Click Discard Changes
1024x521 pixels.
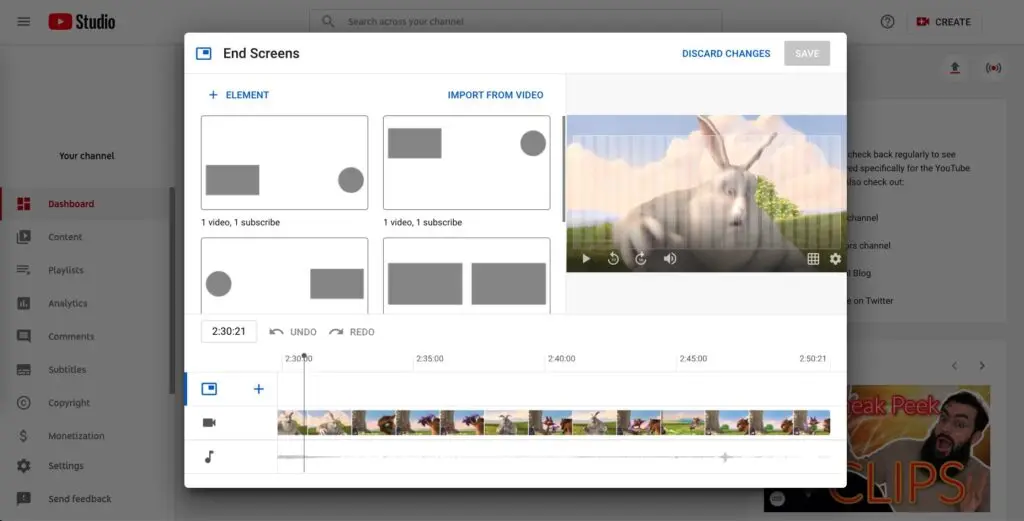pos(726,53)
